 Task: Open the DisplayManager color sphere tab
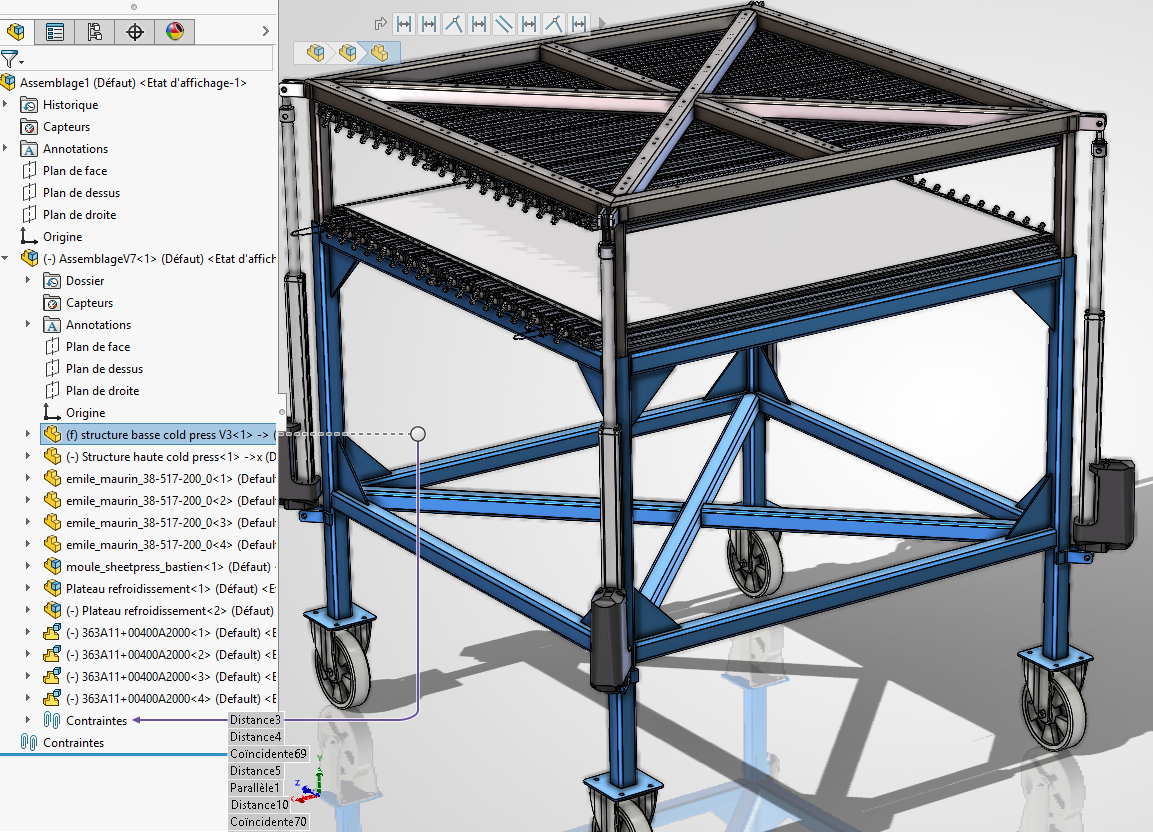pos(175,32)
